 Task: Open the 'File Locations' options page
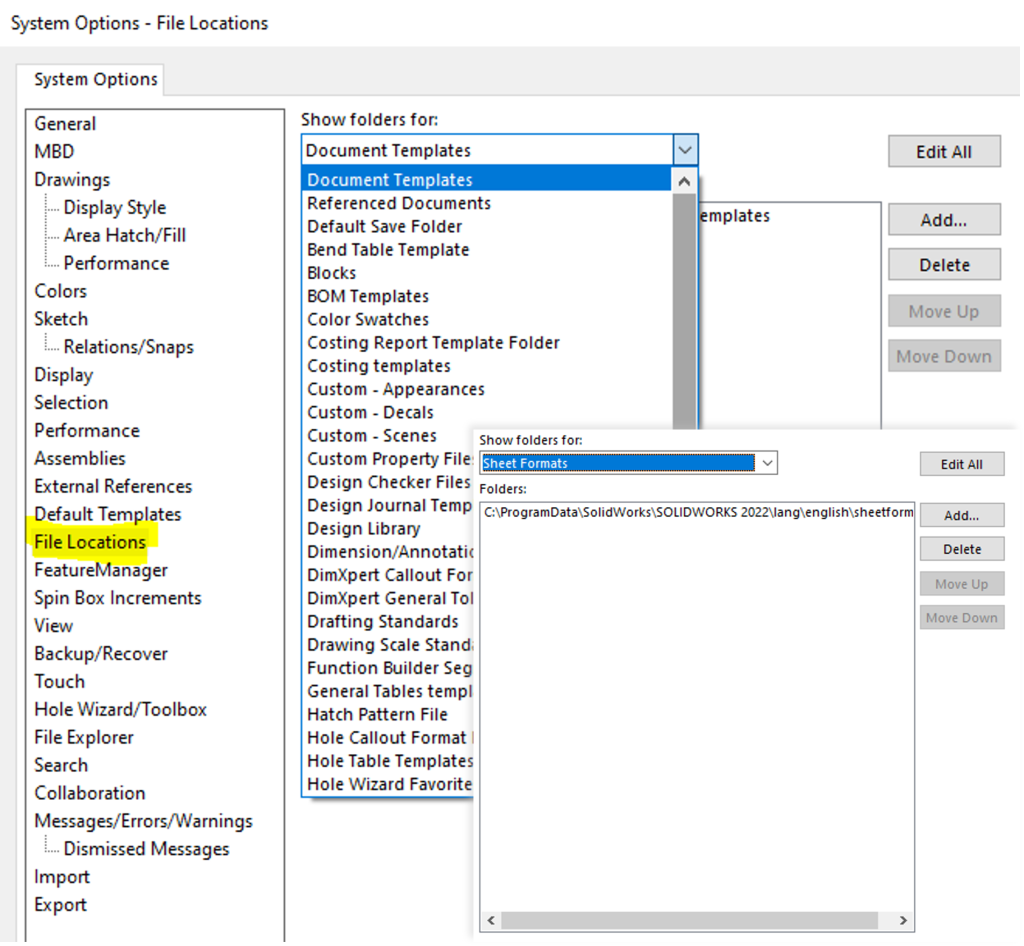point(90,542)
